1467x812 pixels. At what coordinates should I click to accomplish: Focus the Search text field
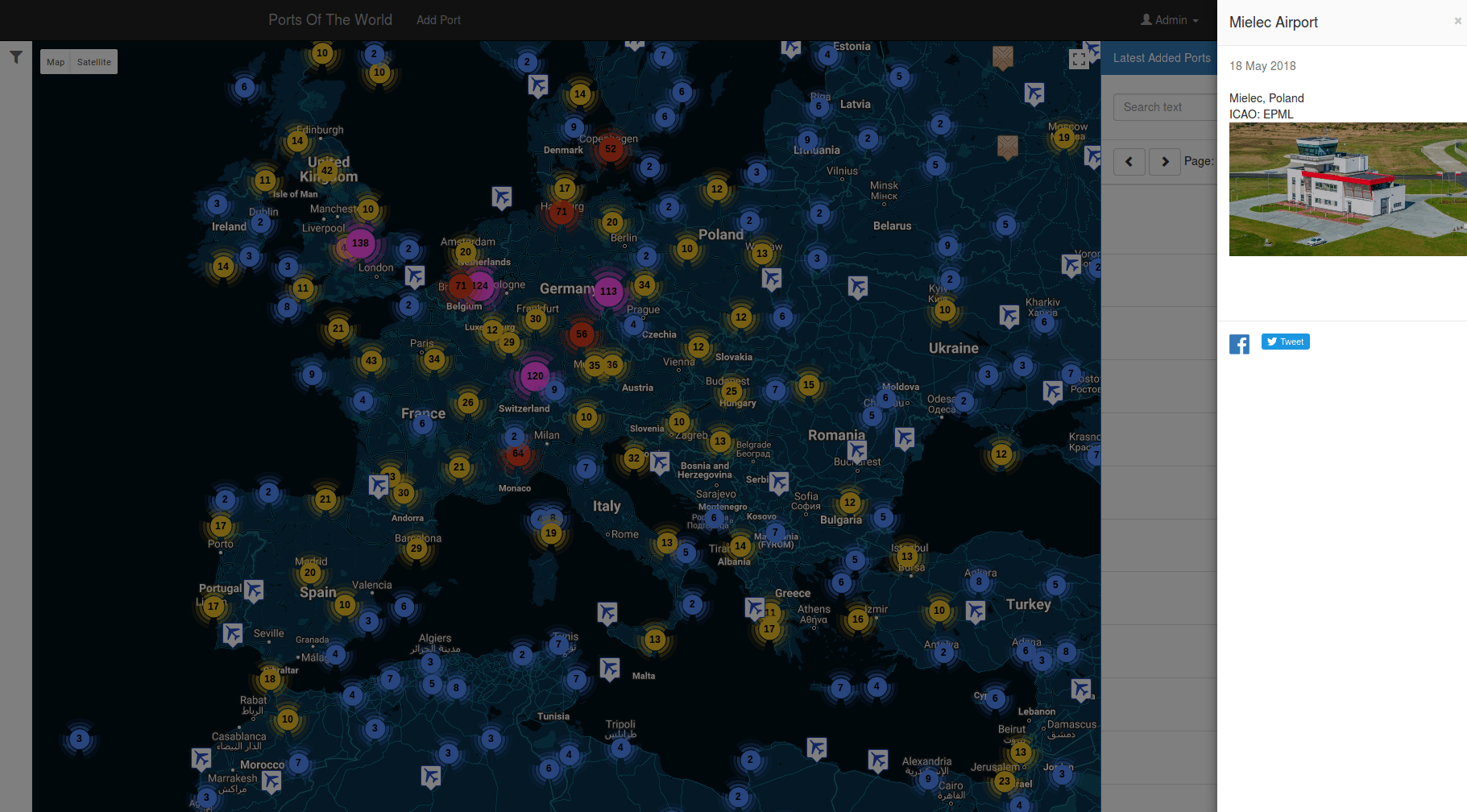(1165, 107)
